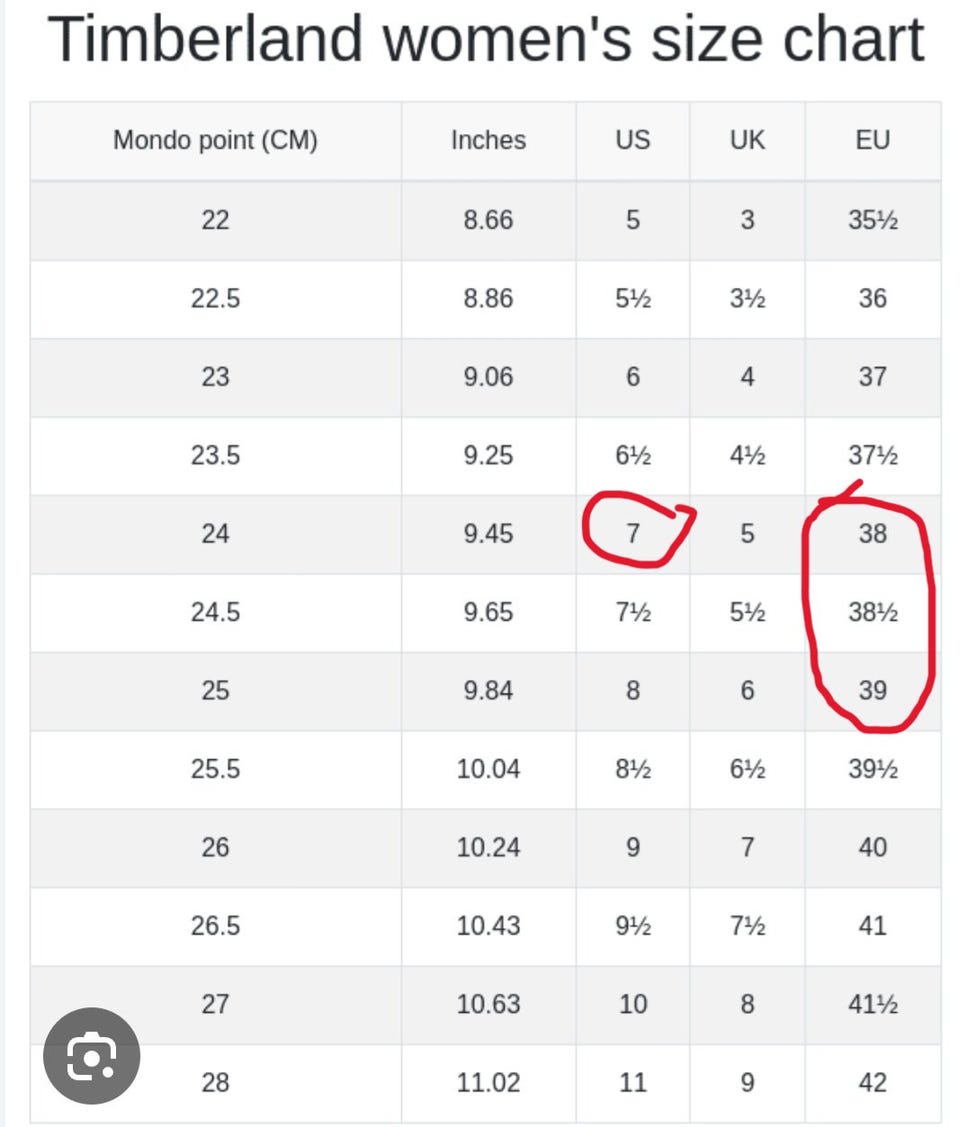The width and height of the screenshot is (960, 1127).
Task: Tap the Google Lens search icon
Action: pyautogui.click(x=91, y=1055)
